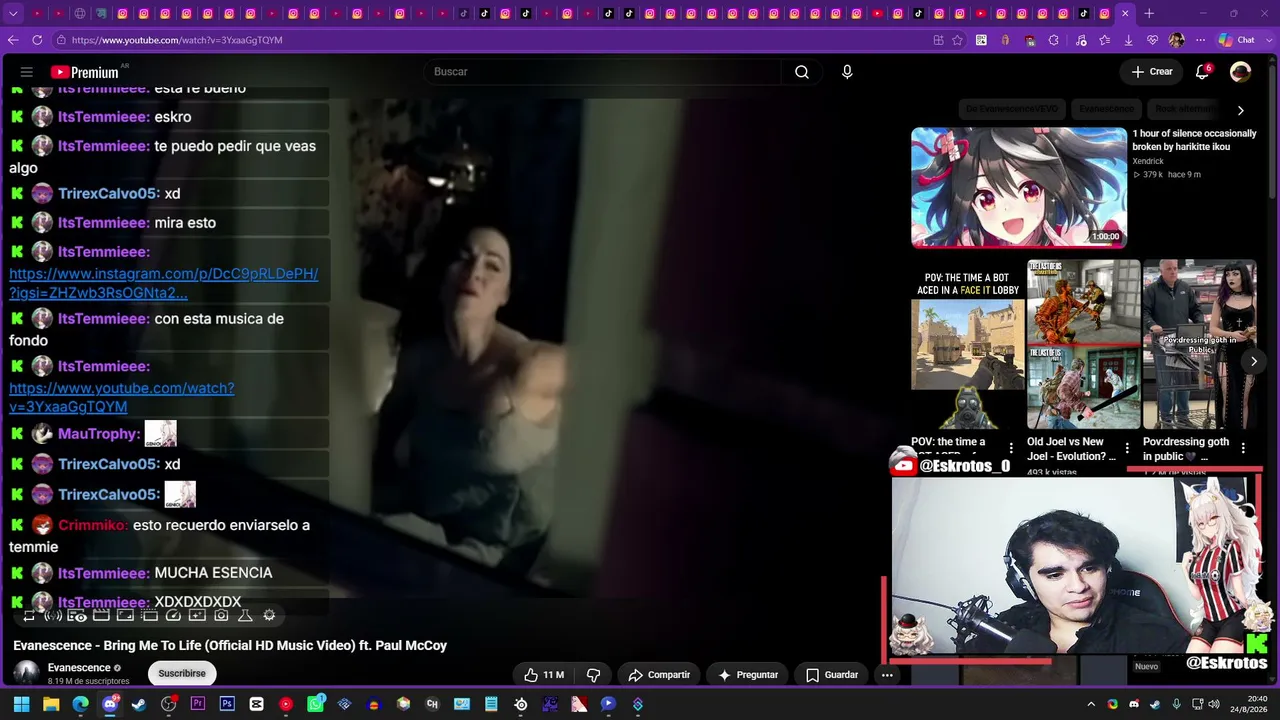Viewport: 1280px width, 720px height.
Task: Show more filter chips with right arrow
Action: [1240, 110]
